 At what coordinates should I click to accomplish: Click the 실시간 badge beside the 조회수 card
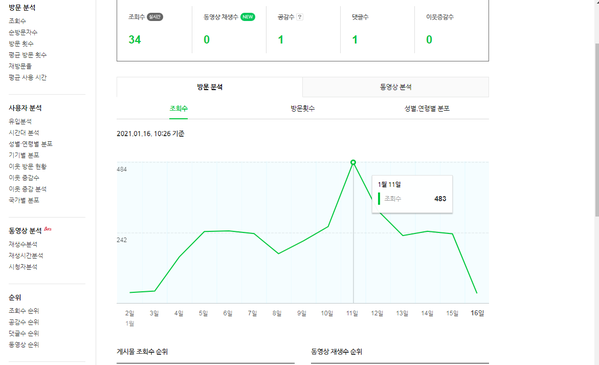155,17
